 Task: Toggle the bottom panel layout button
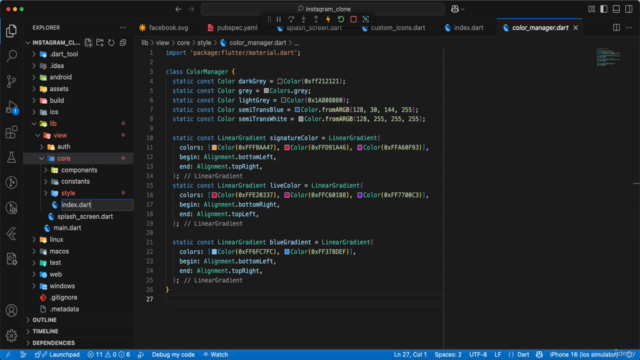pos(616,9)
